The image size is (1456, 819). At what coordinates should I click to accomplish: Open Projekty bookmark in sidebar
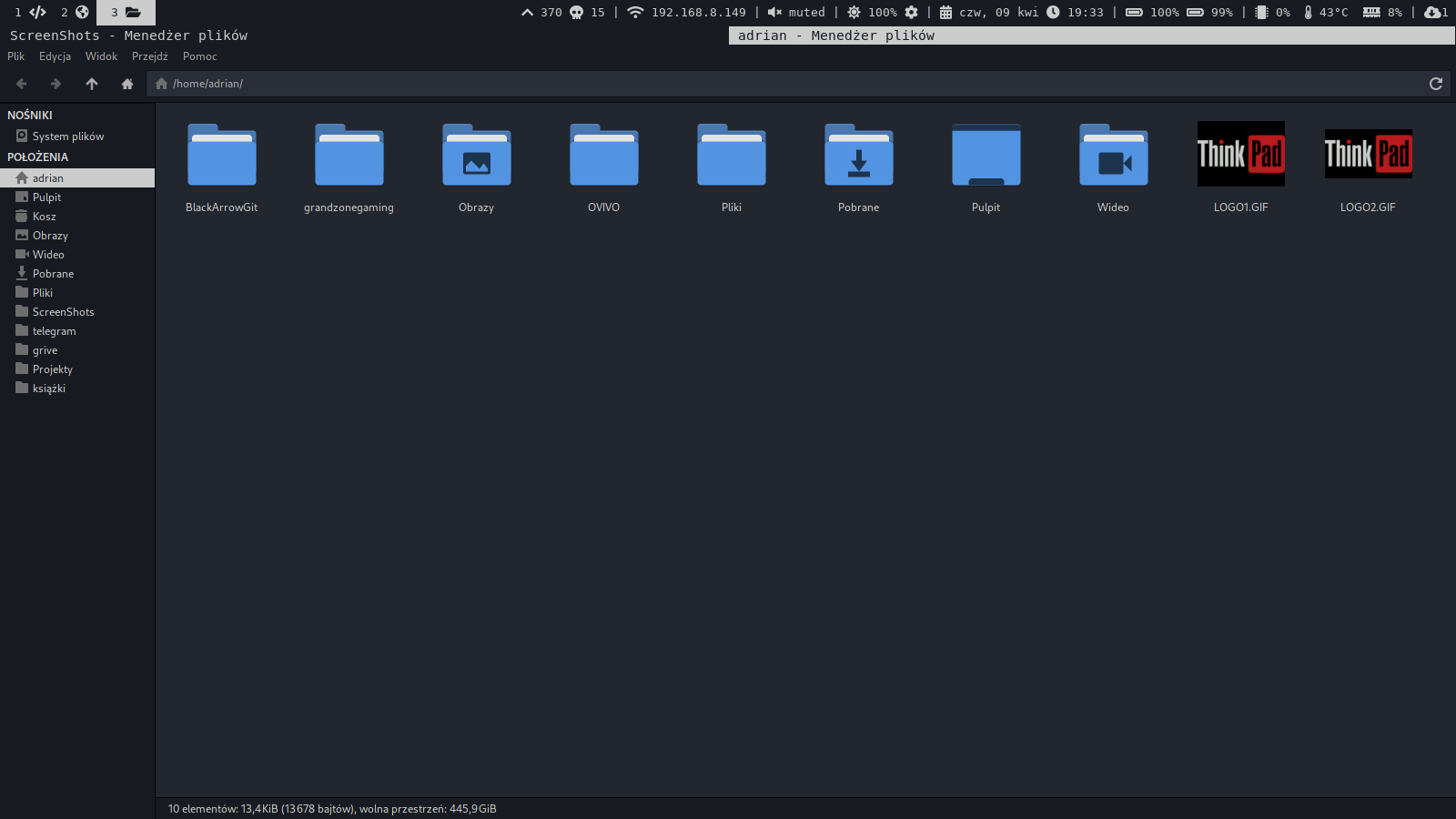pyautogui.click(x=77, y=369)
